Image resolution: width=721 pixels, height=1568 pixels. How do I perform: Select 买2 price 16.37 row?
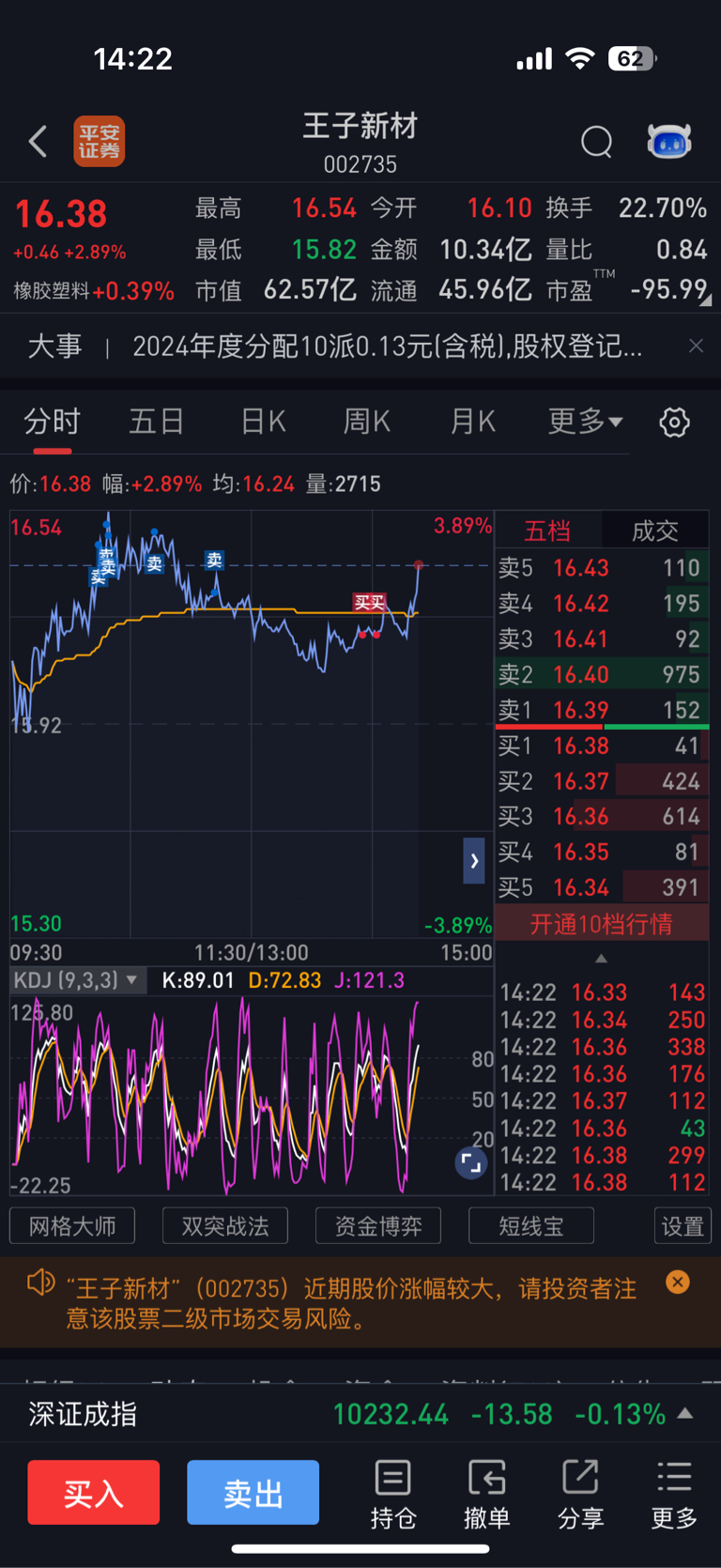(602, 781)
